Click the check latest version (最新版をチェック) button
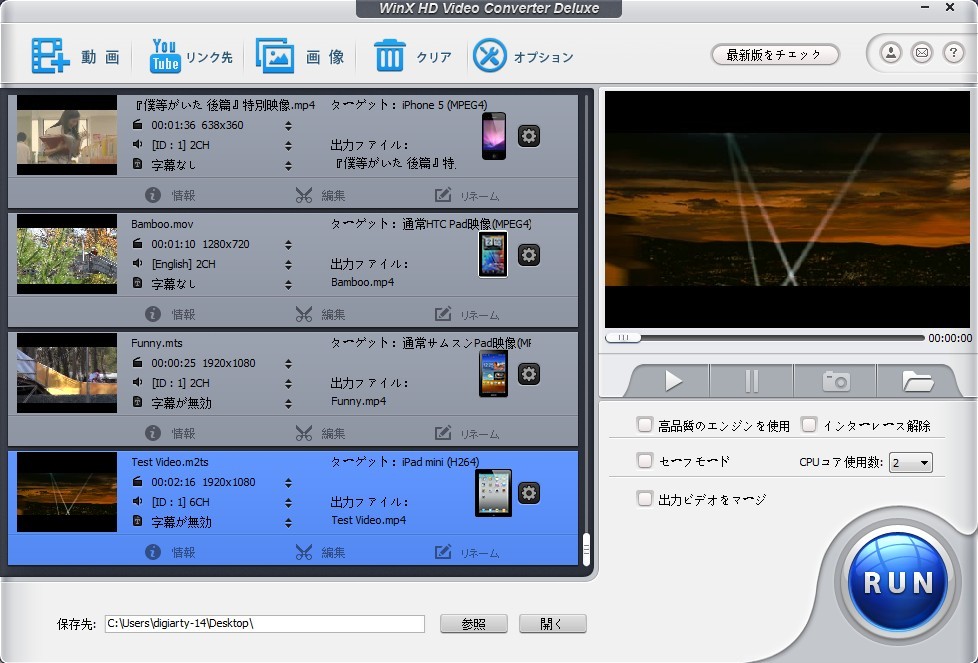Image resolution: width=978 pixels, height=663 pixels. click(x=775, y=55)
